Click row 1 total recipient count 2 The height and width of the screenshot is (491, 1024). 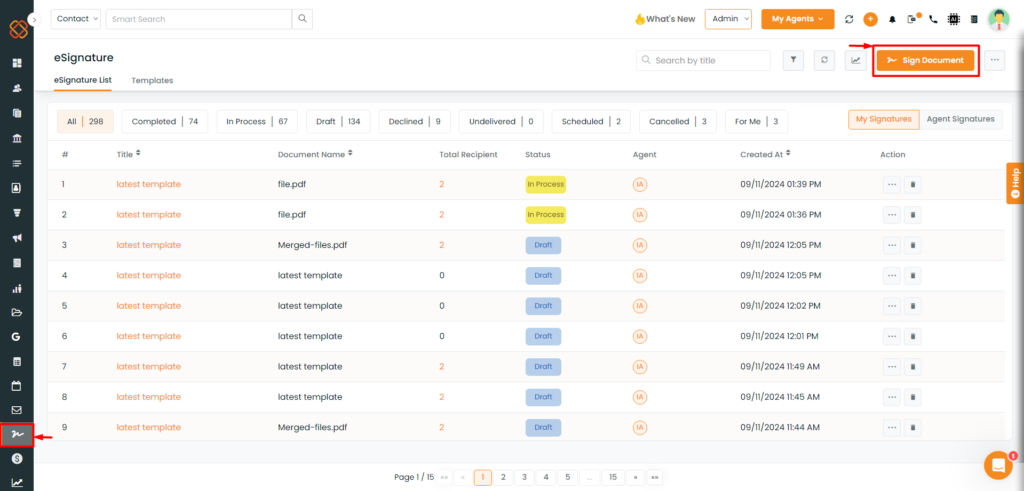441,185
